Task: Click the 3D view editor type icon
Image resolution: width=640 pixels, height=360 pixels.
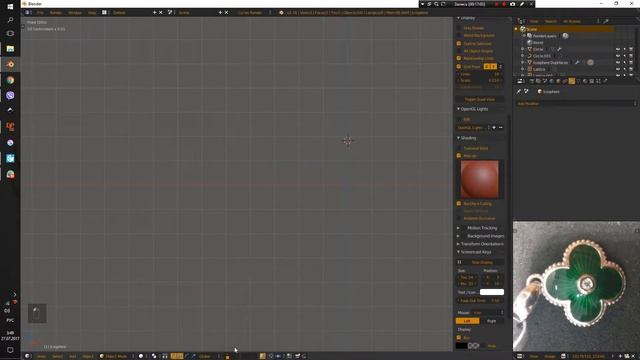Action: click(x=27, y=356)
